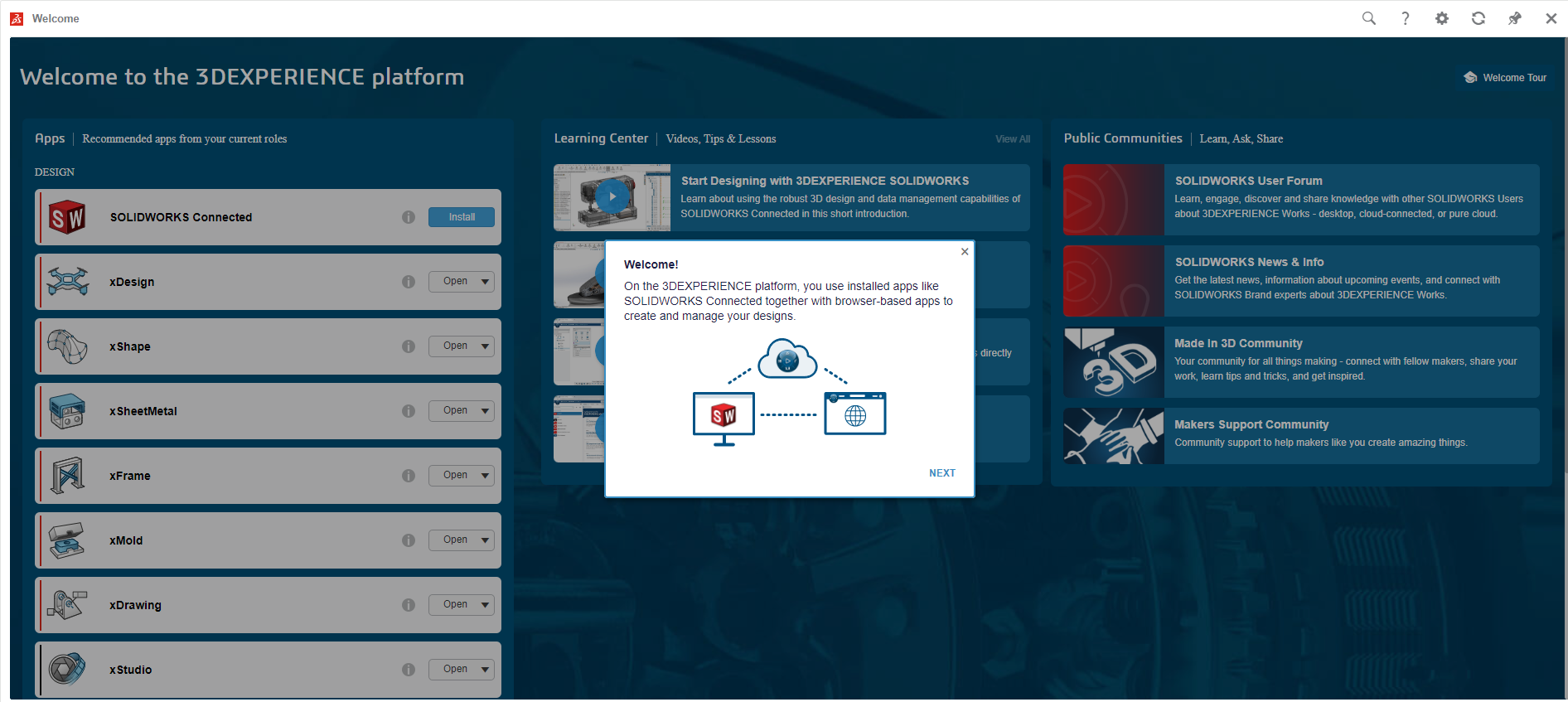
Task: Click the browser globe icon in Welcome dialog
Action: [855, 413]
